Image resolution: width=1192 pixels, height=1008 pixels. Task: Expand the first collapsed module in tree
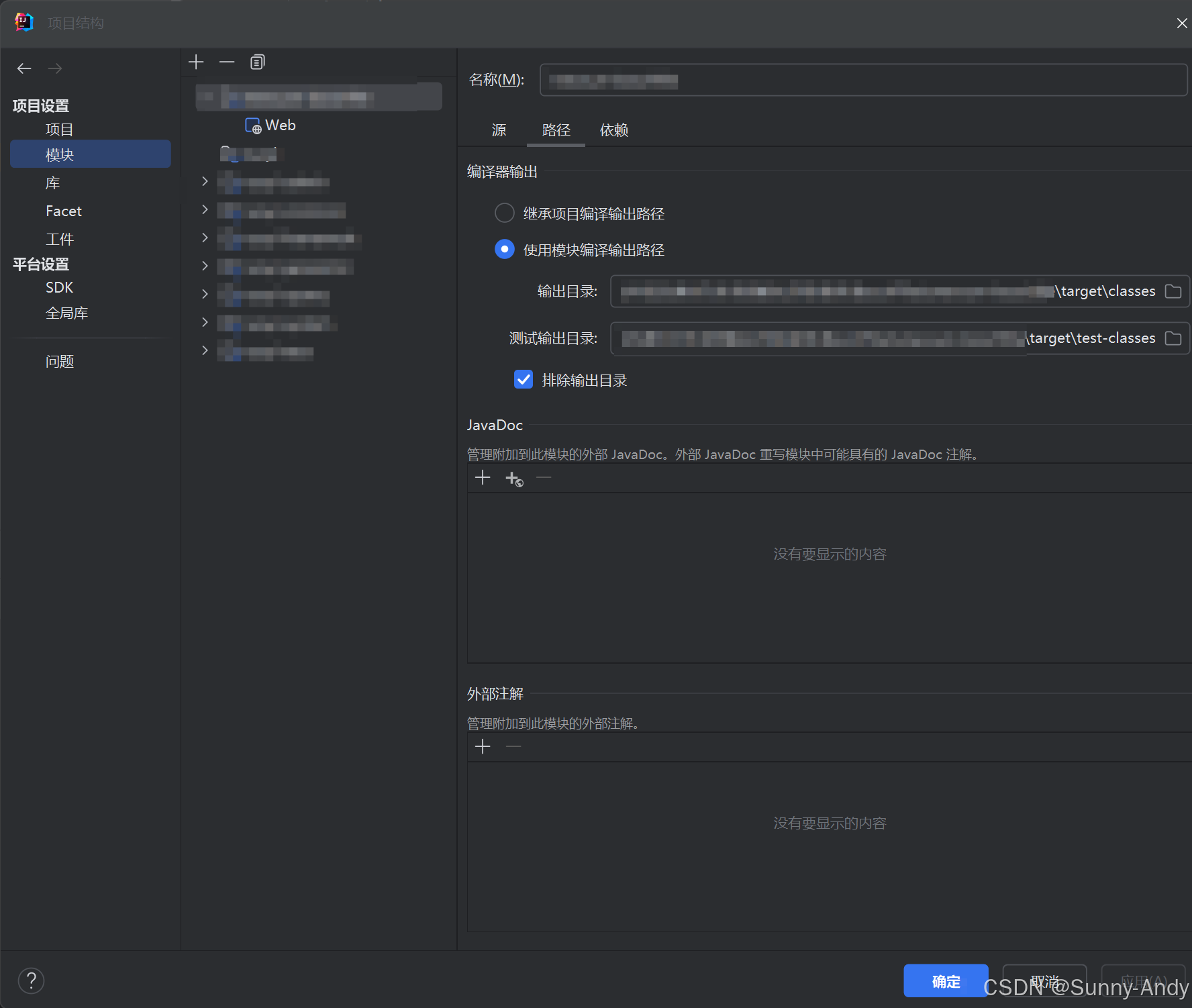[205, 181]
